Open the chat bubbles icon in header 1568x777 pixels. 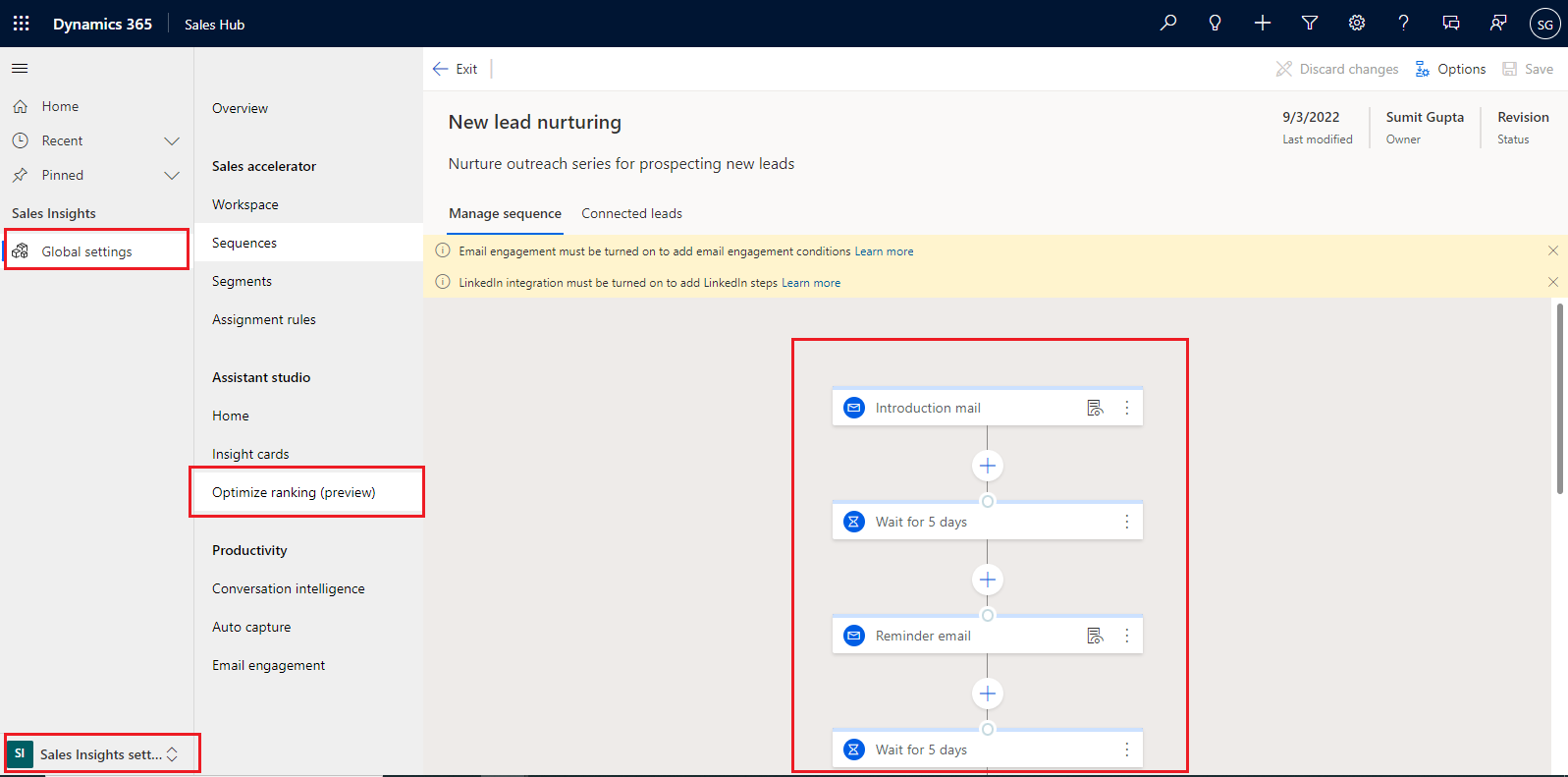tap(1451, 23)
